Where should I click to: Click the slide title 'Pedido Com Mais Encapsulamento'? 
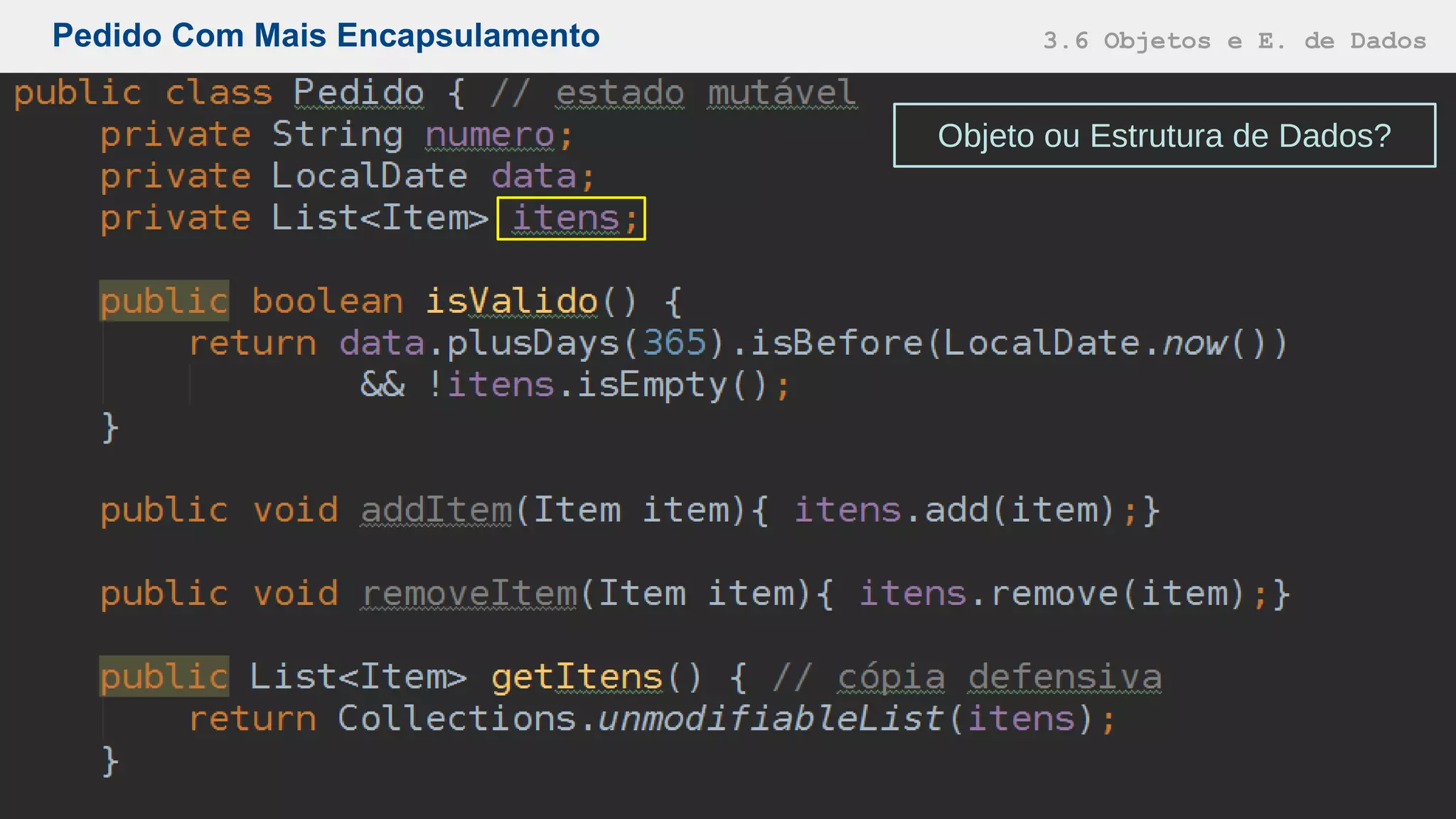click(x=326, y=36)
